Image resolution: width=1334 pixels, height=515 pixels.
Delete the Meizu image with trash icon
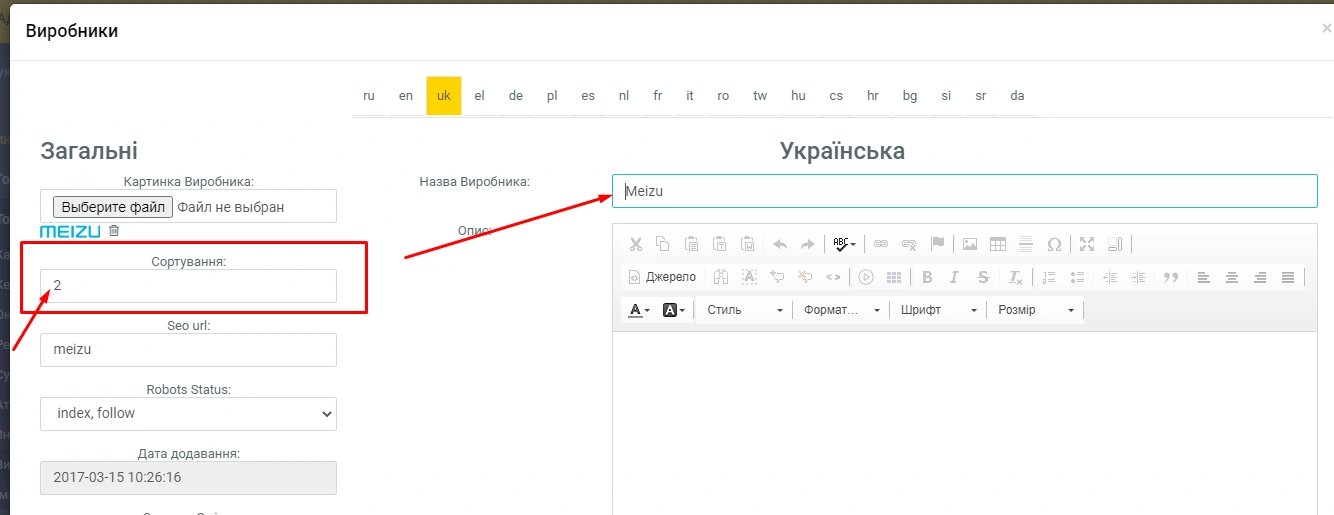click(114, 231)
